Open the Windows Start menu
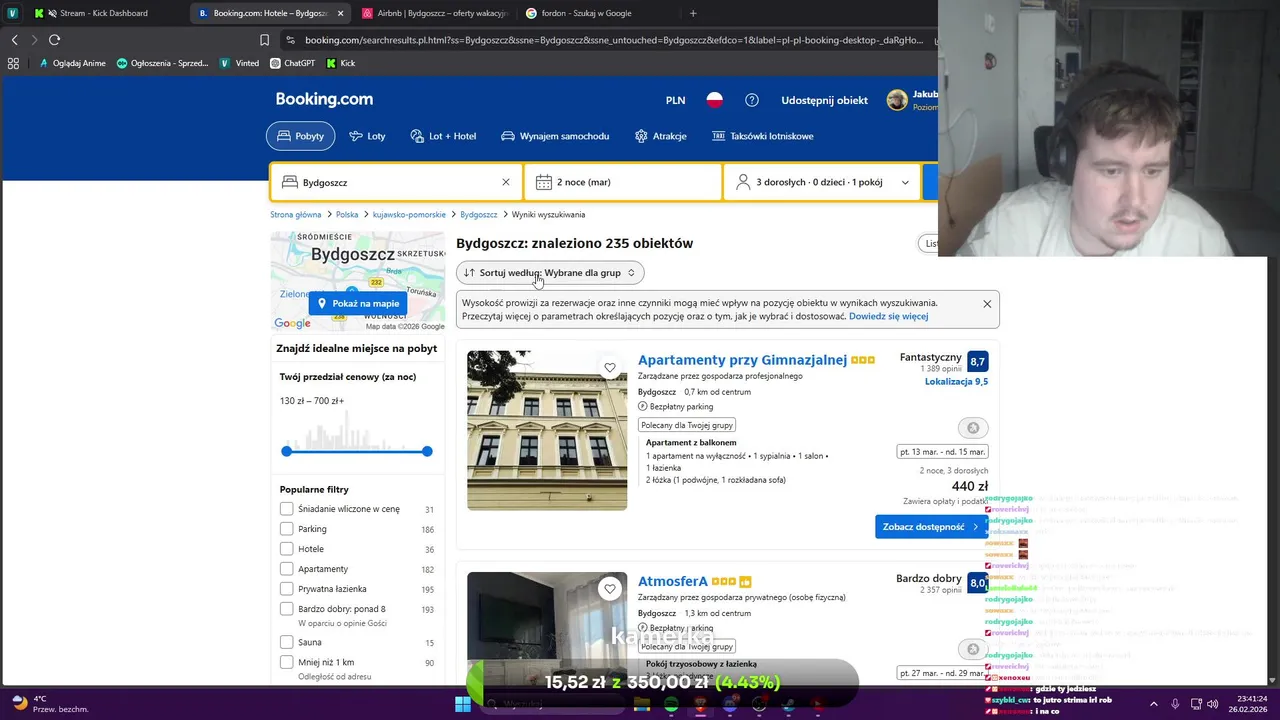 click(463, 704)
